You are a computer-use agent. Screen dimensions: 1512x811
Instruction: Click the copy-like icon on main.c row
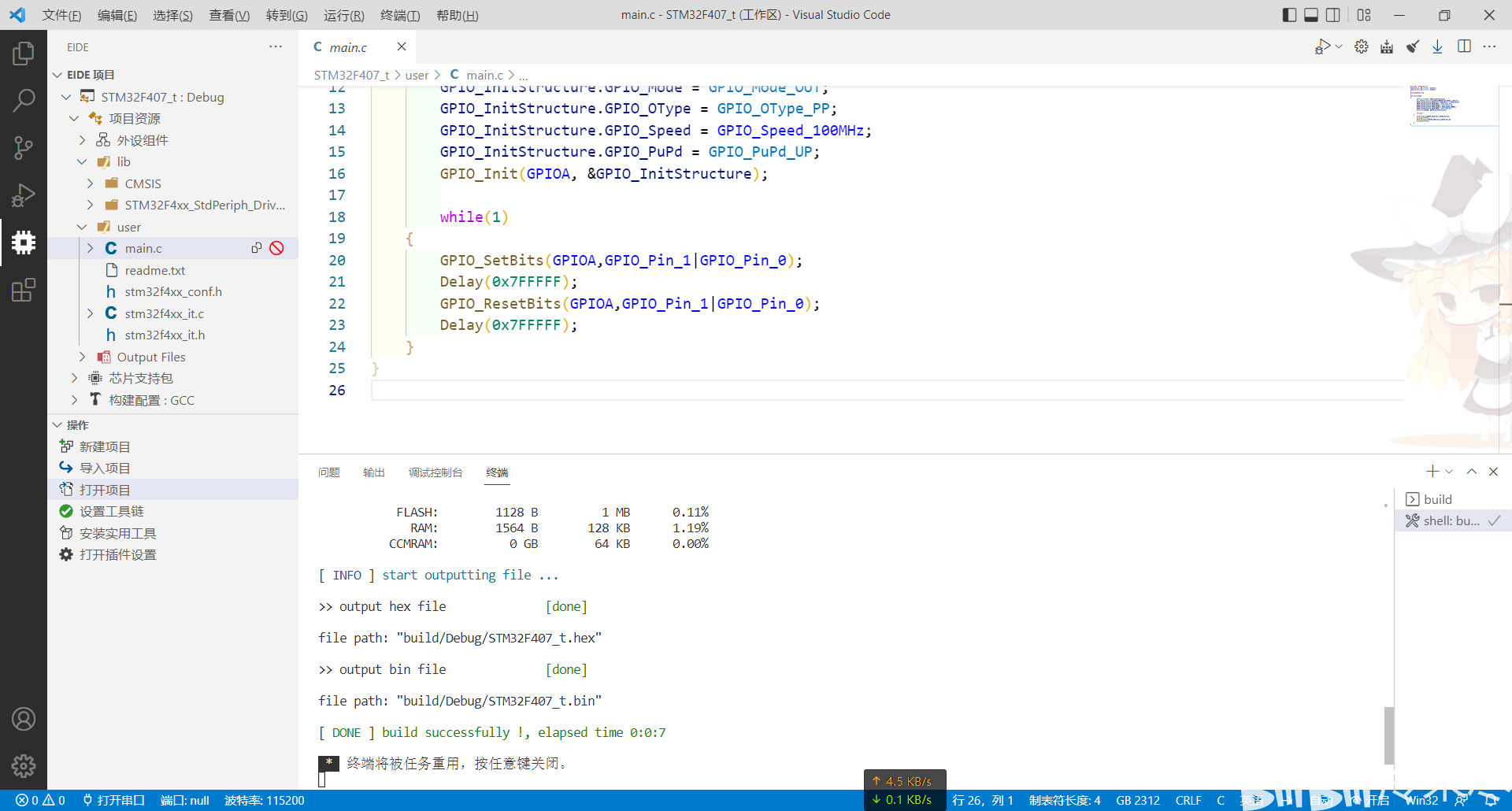[257, 248]
